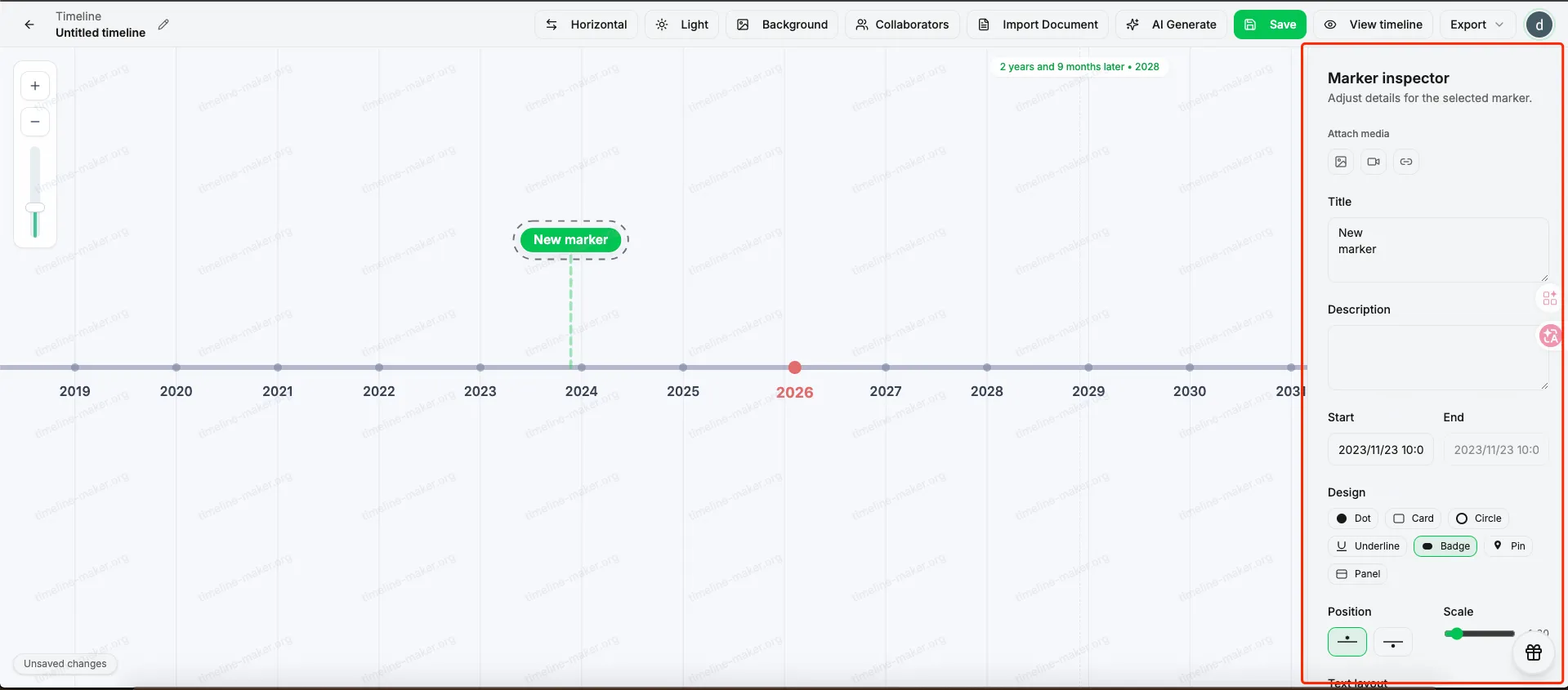Set marker position above the line
The image size is (1568, 690).
[1347, 642]
